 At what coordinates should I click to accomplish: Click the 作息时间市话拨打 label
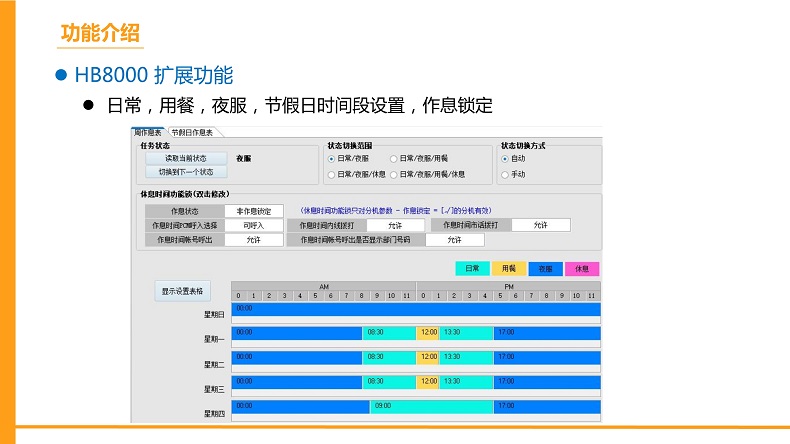pos(471,225)
